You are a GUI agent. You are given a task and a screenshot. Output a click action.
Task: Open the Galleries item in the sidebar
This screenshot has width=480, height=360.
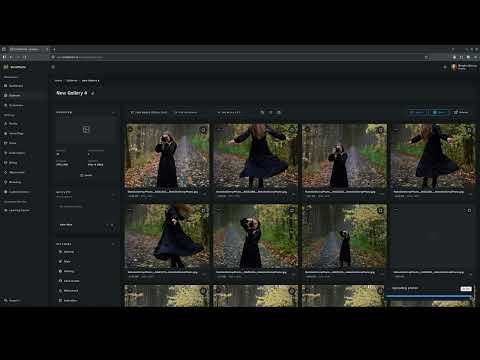[x=23, y=95]
